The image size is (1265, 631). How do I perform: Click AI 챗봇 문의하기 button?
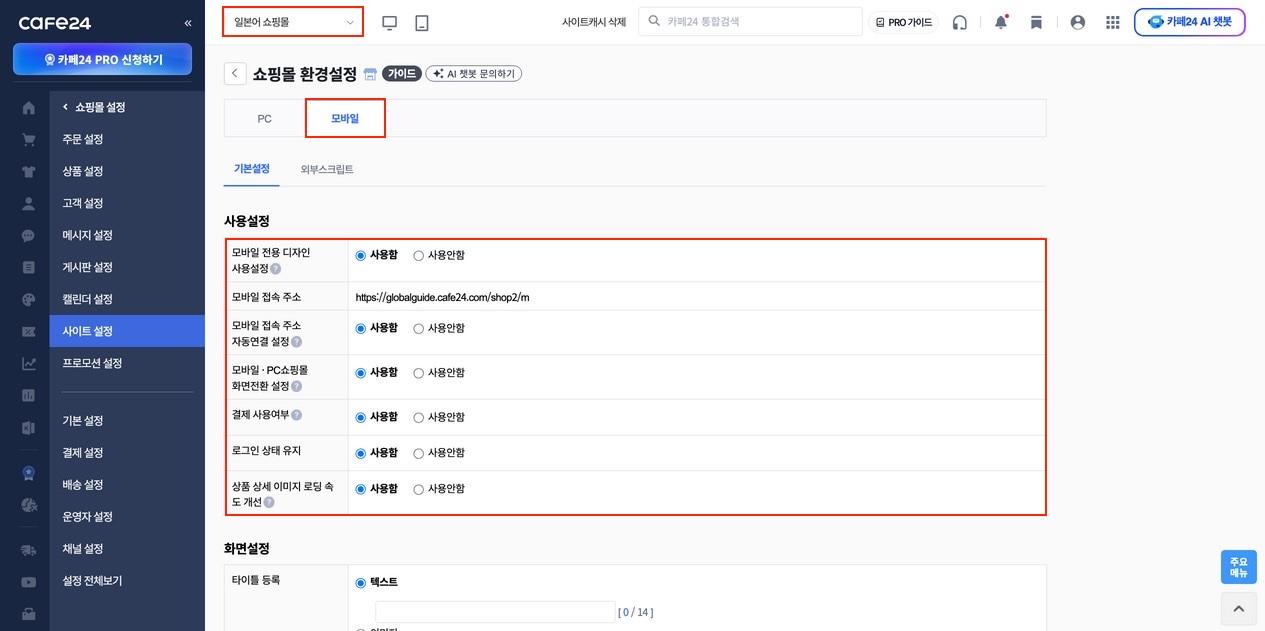474,74
